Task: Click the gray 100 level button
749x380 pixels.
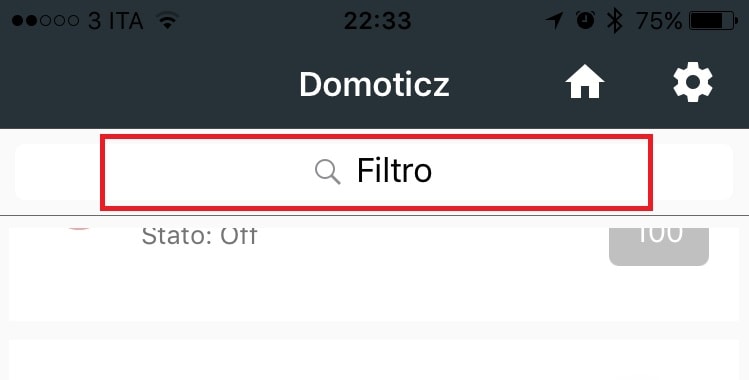Action: pos(659,246)
